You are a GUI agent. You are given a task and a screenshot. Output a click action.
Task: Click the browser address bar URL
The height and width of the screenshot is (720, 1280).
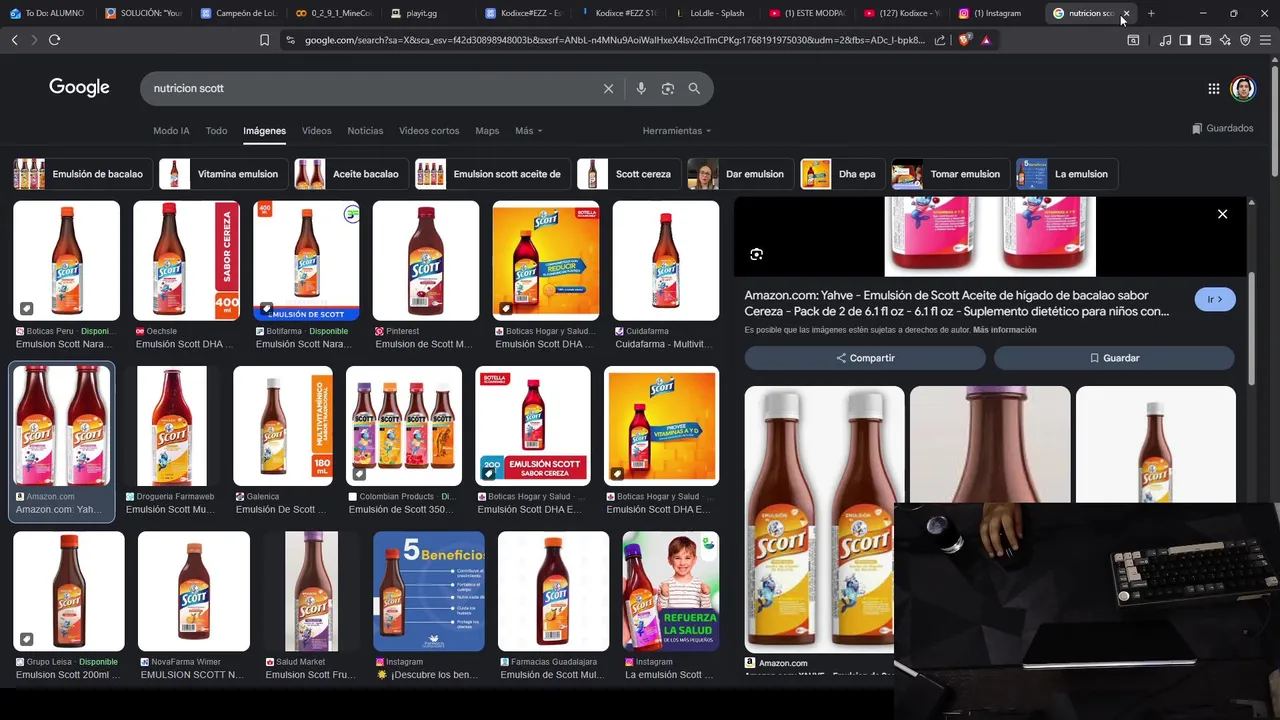pos(614,40)
